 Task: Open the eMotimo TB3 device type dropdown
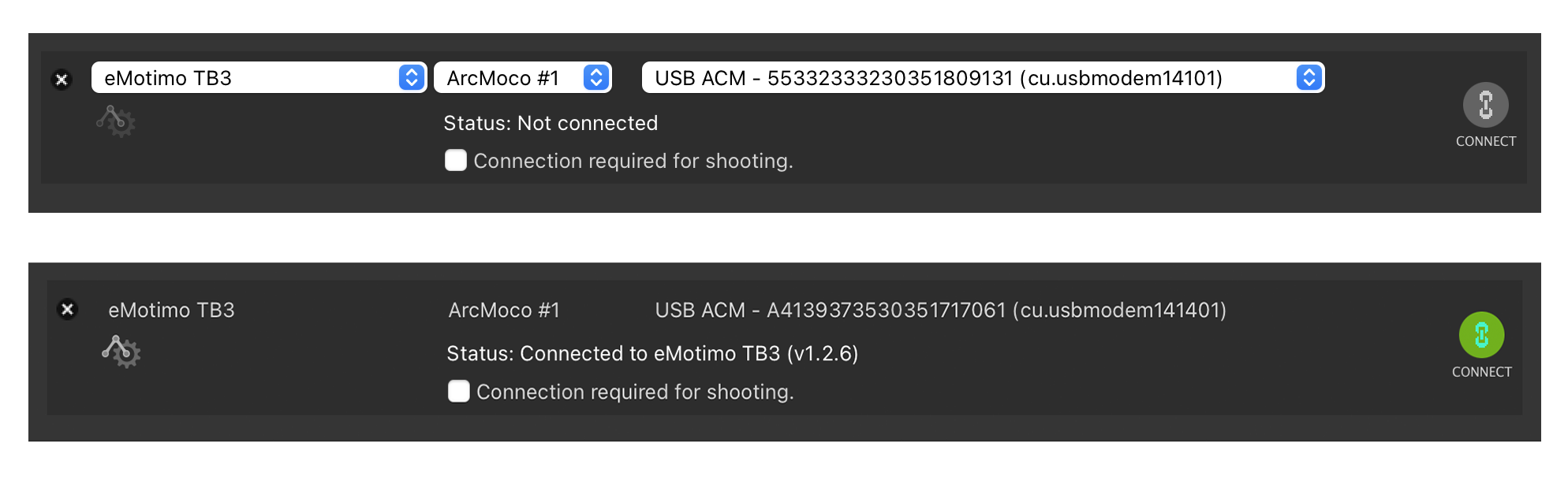click(x=259, y=78)
